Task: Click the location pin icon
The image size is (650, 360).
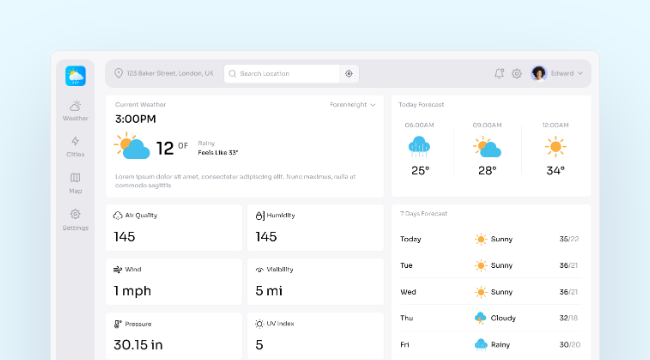Action: 119,73
